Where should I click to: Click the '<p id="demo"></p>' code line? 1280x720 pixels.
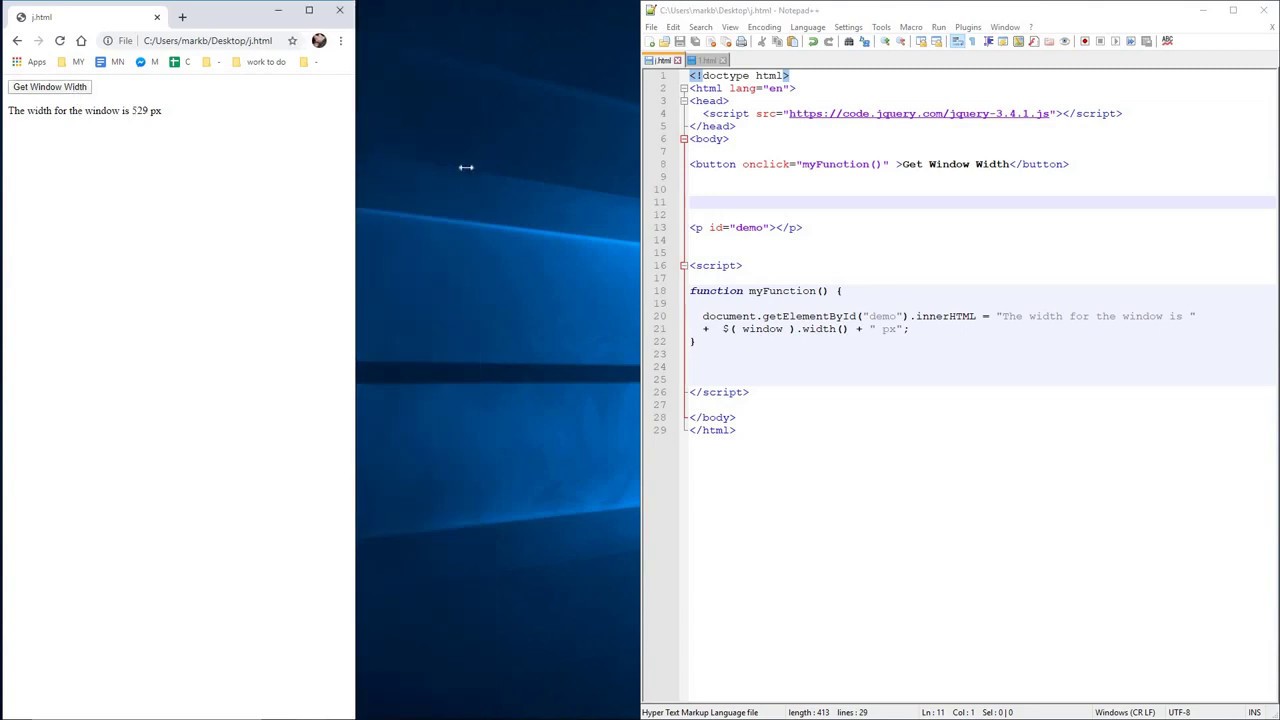point(745,228)
